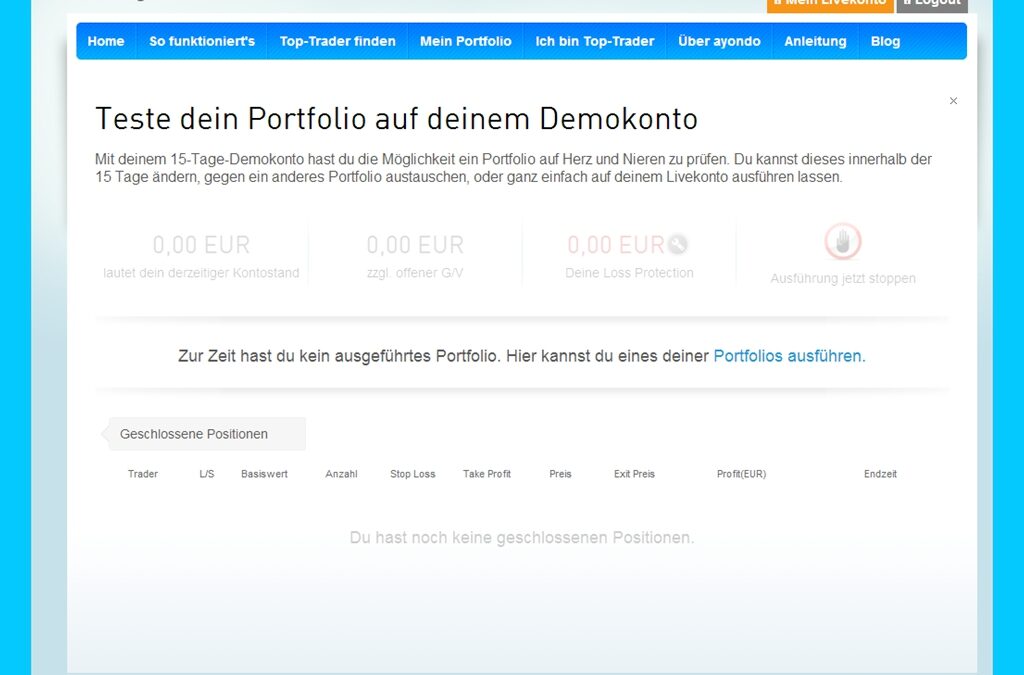Click the Endzeit column header
The image size is (1024, 675).
click(x=880, y=474)
